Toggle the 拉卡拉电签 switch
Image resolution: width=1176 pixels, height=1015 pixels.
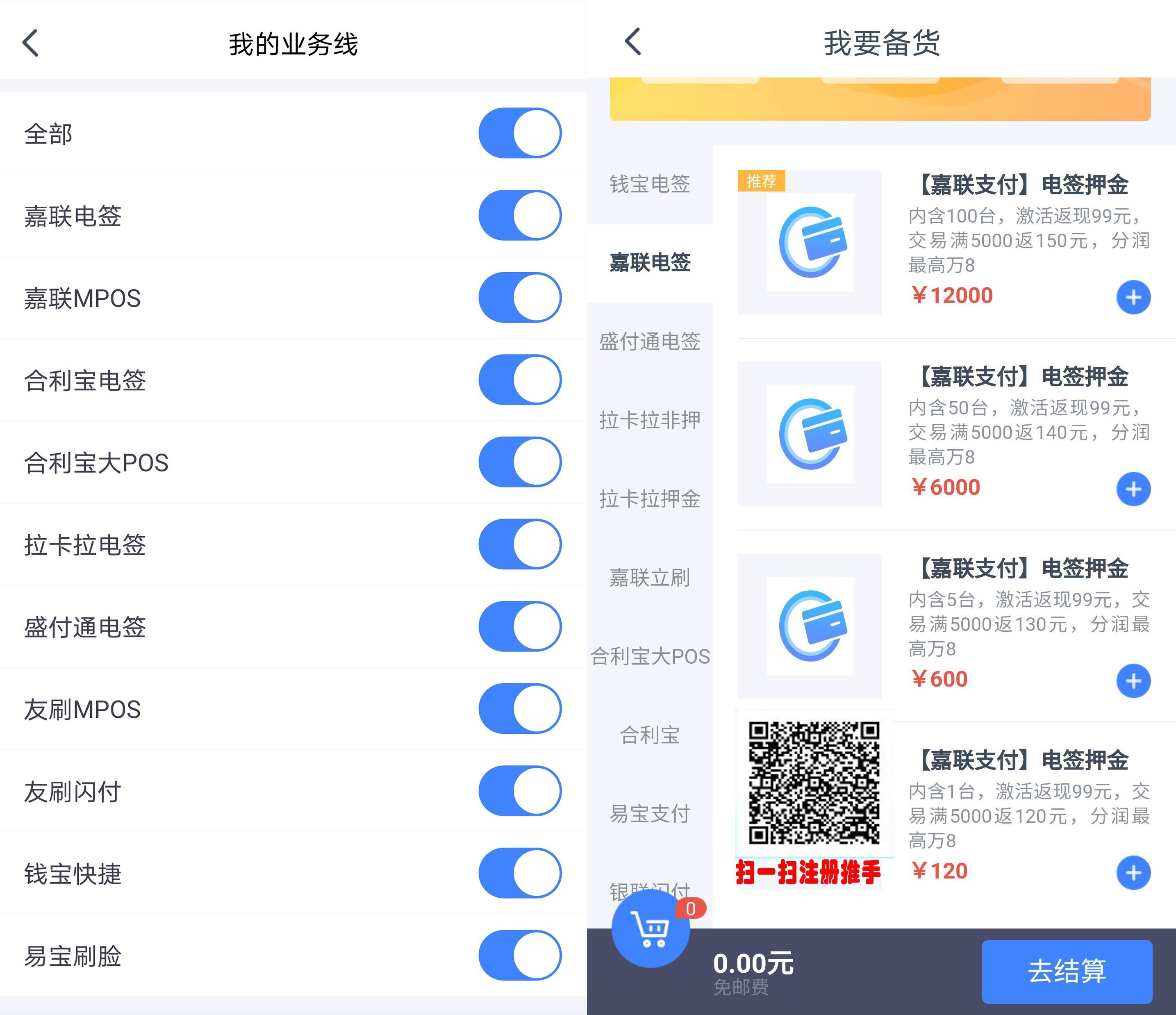(520, 544)
